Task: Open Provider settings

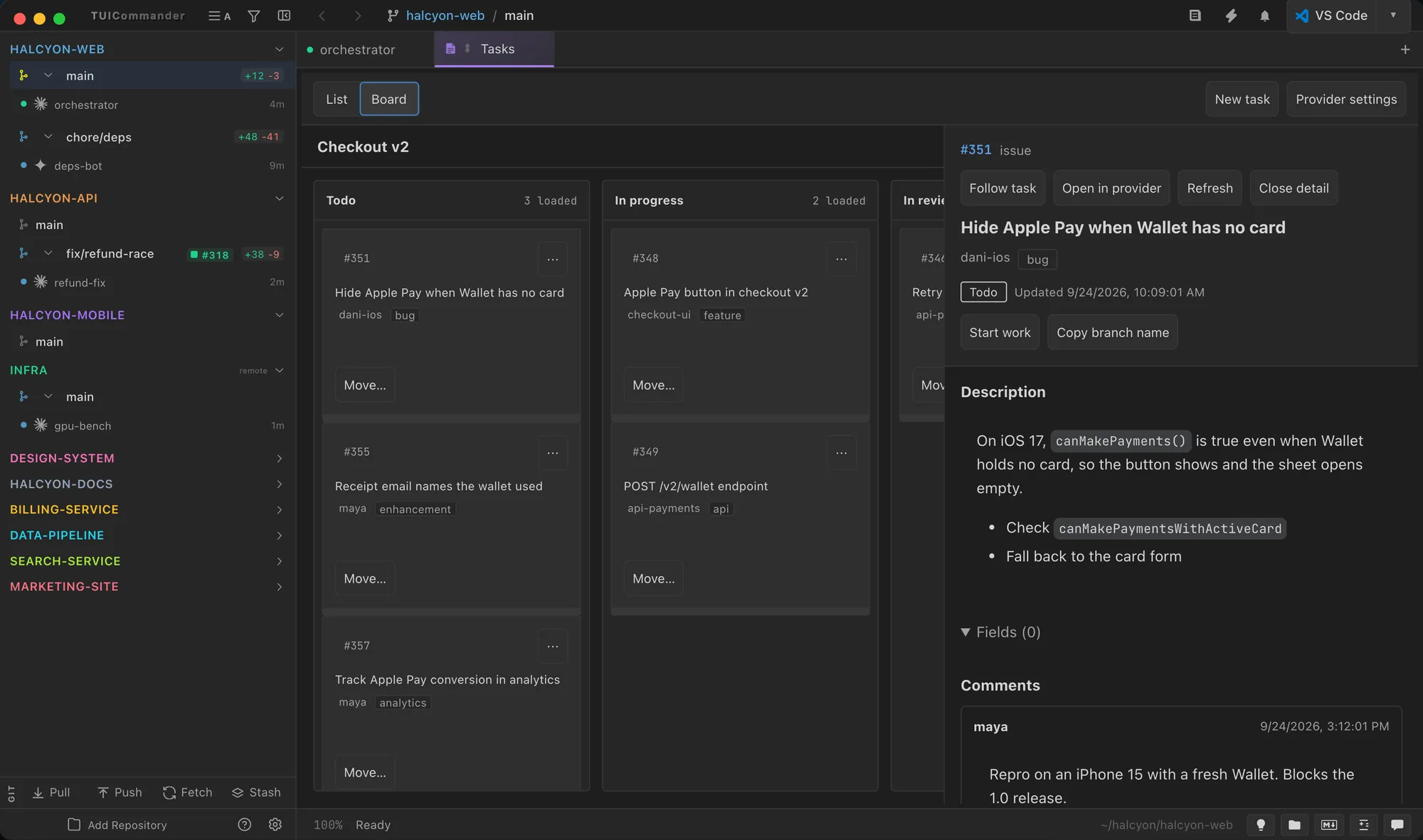Action: 1346,99
